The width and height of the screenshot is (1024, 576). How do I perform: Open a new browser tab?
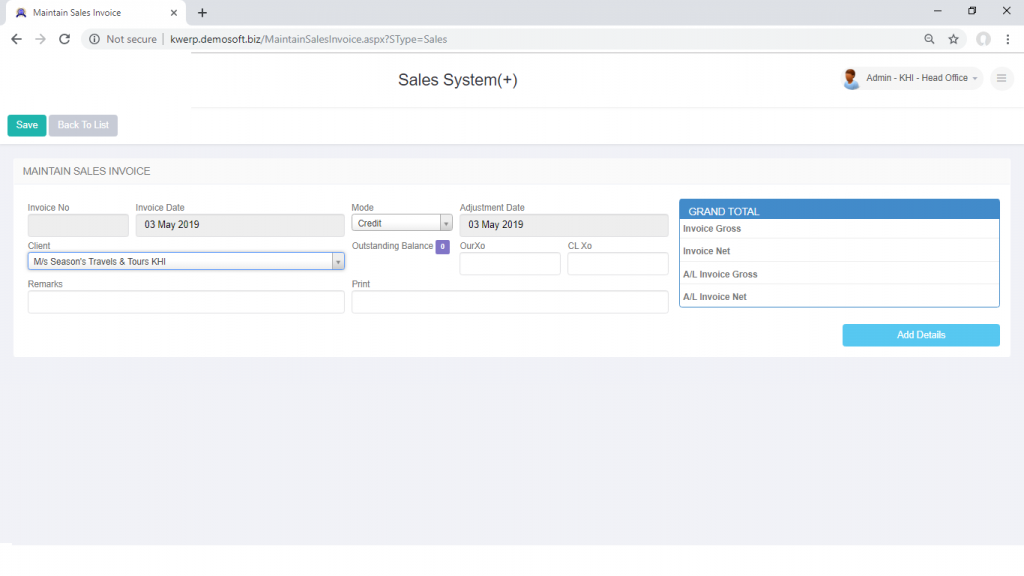tap(202, 13)
